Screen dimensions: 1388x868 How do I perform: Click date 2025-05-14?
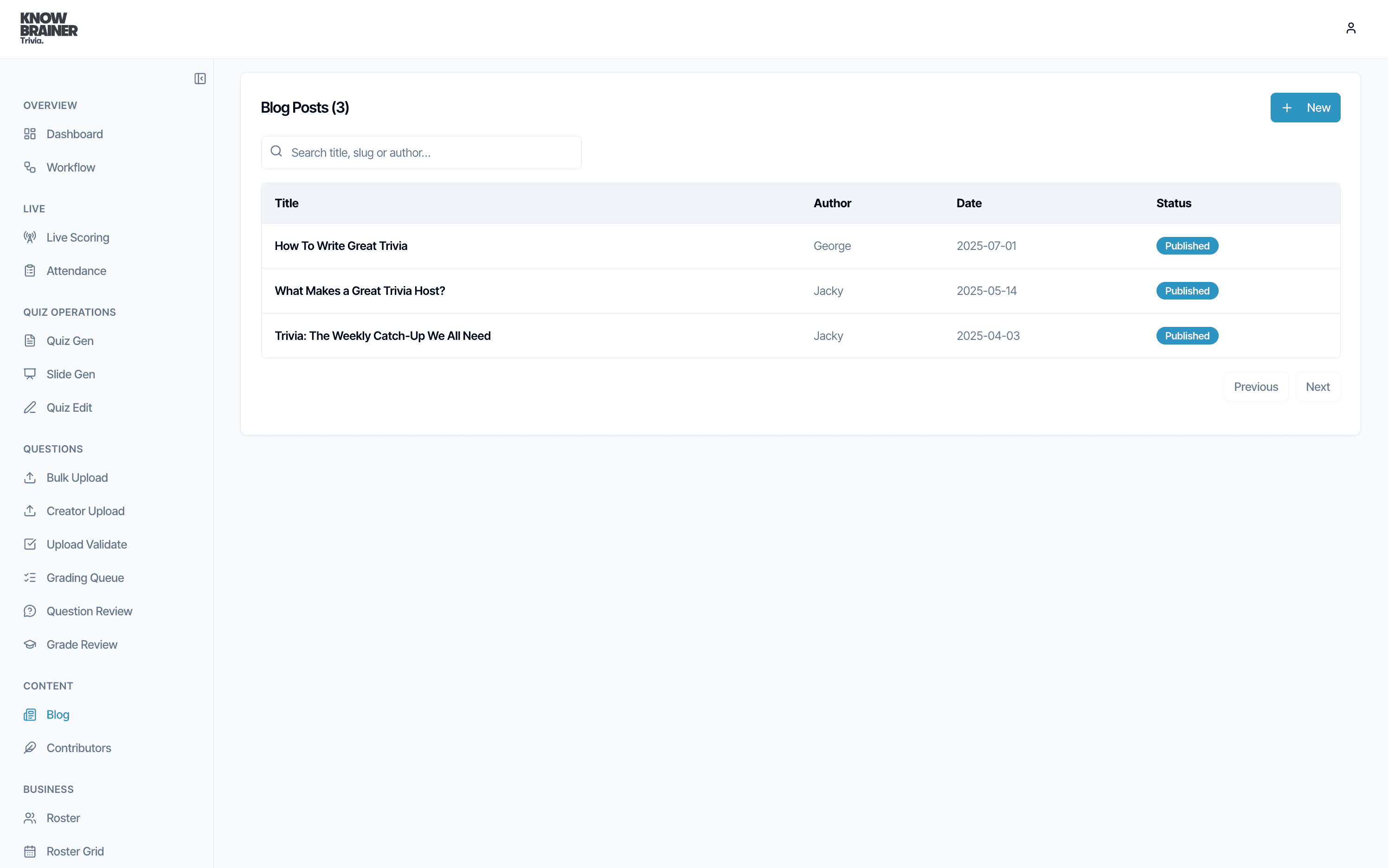tap(986, 290)
